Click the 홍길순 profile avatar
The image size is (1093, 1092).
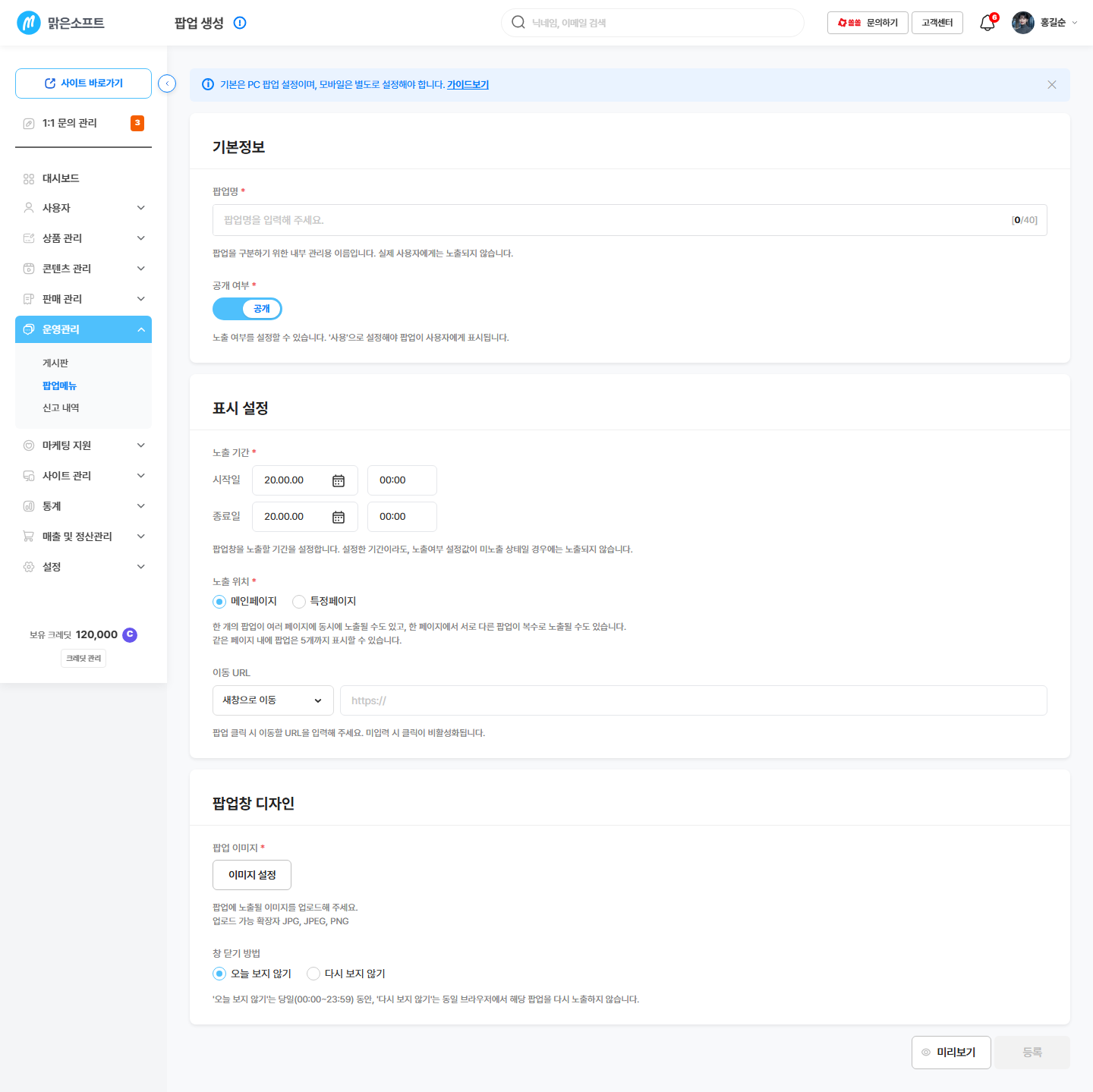click(1023, 23)
